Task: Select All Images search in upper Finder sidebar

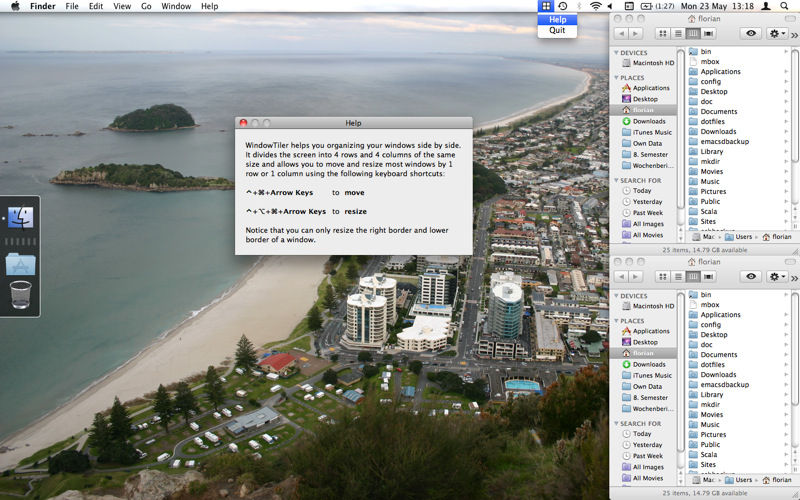Action: [x=643, y=224]
